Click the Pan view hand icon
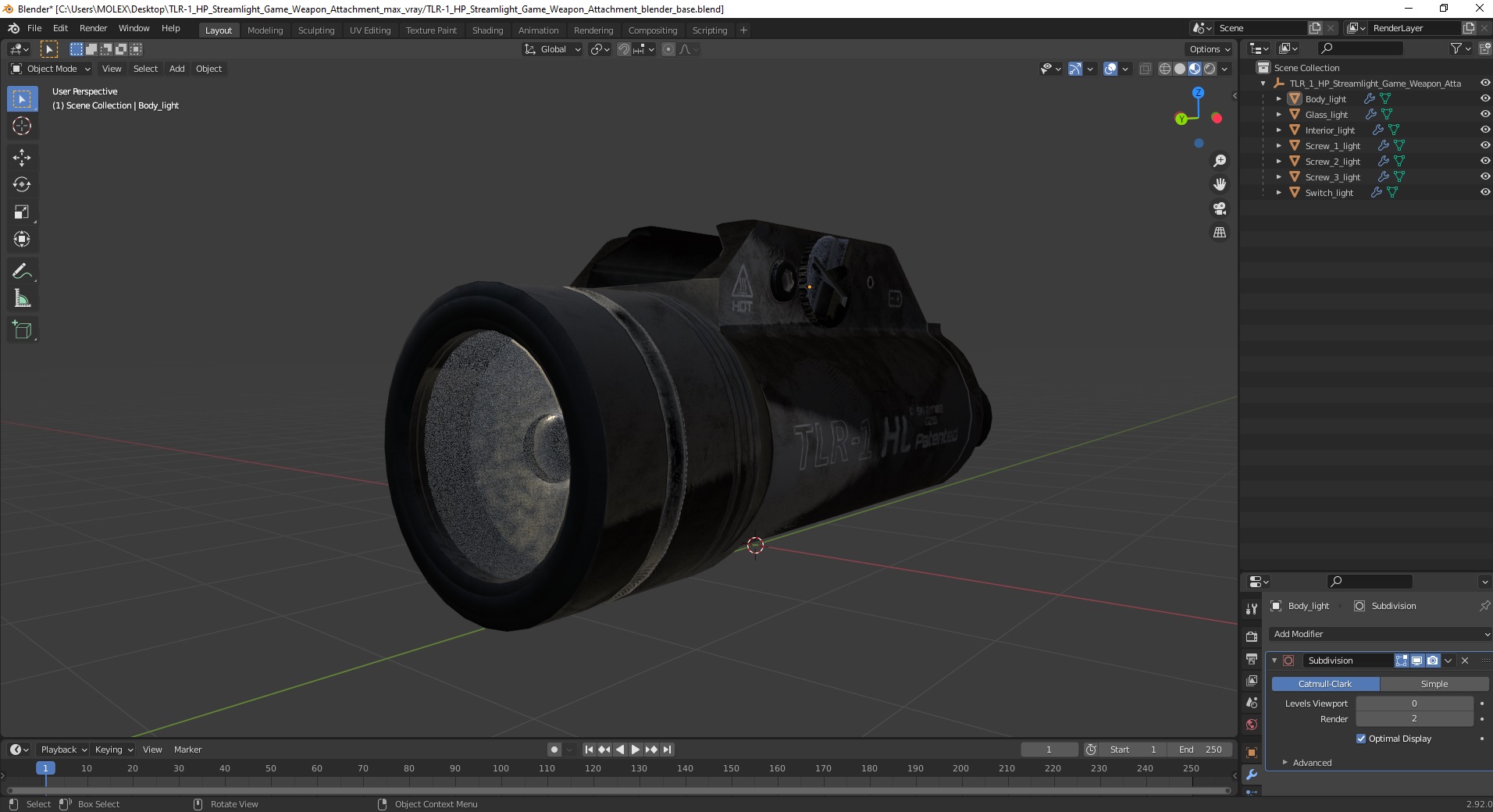The width and height of the screenshot is (1493, 812). coord(1219,184)
